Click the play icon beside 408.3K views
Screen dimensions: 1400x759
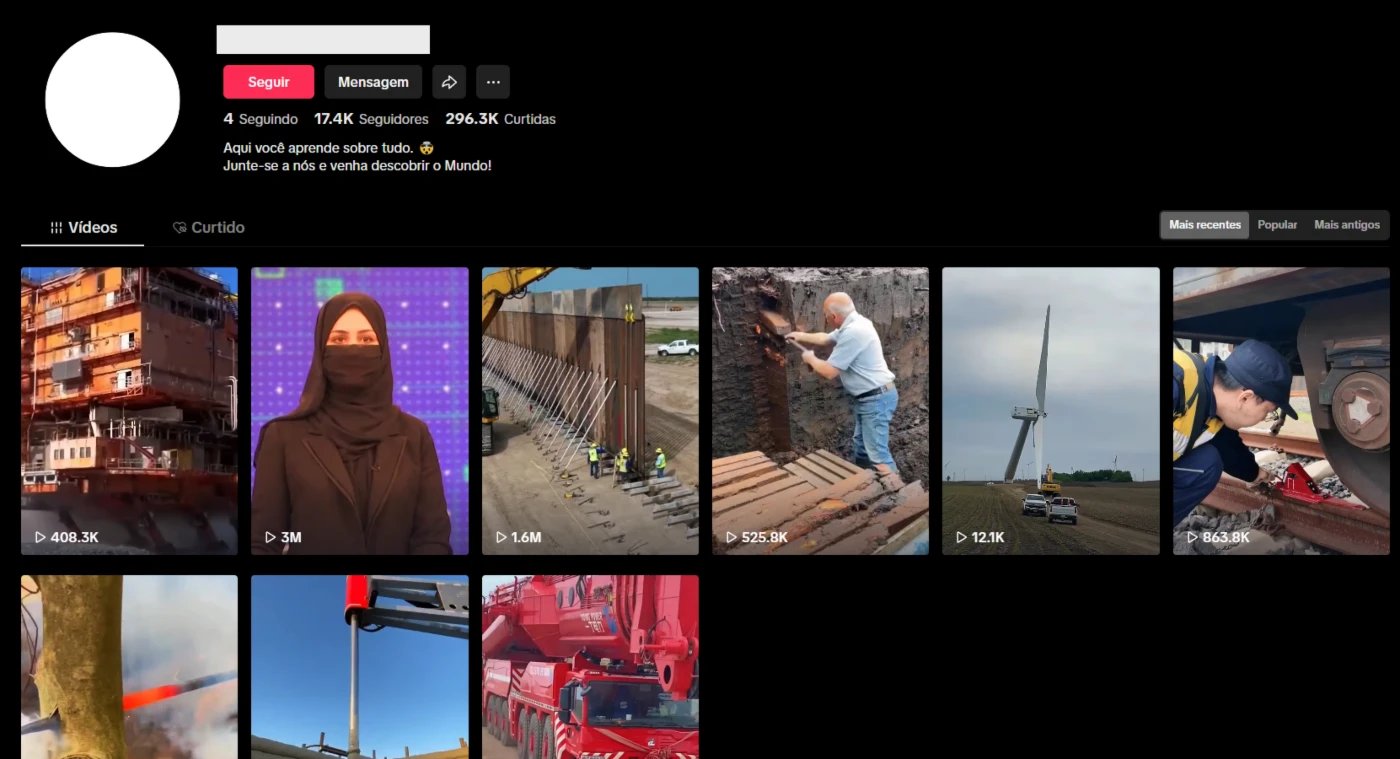coord(41,537)
